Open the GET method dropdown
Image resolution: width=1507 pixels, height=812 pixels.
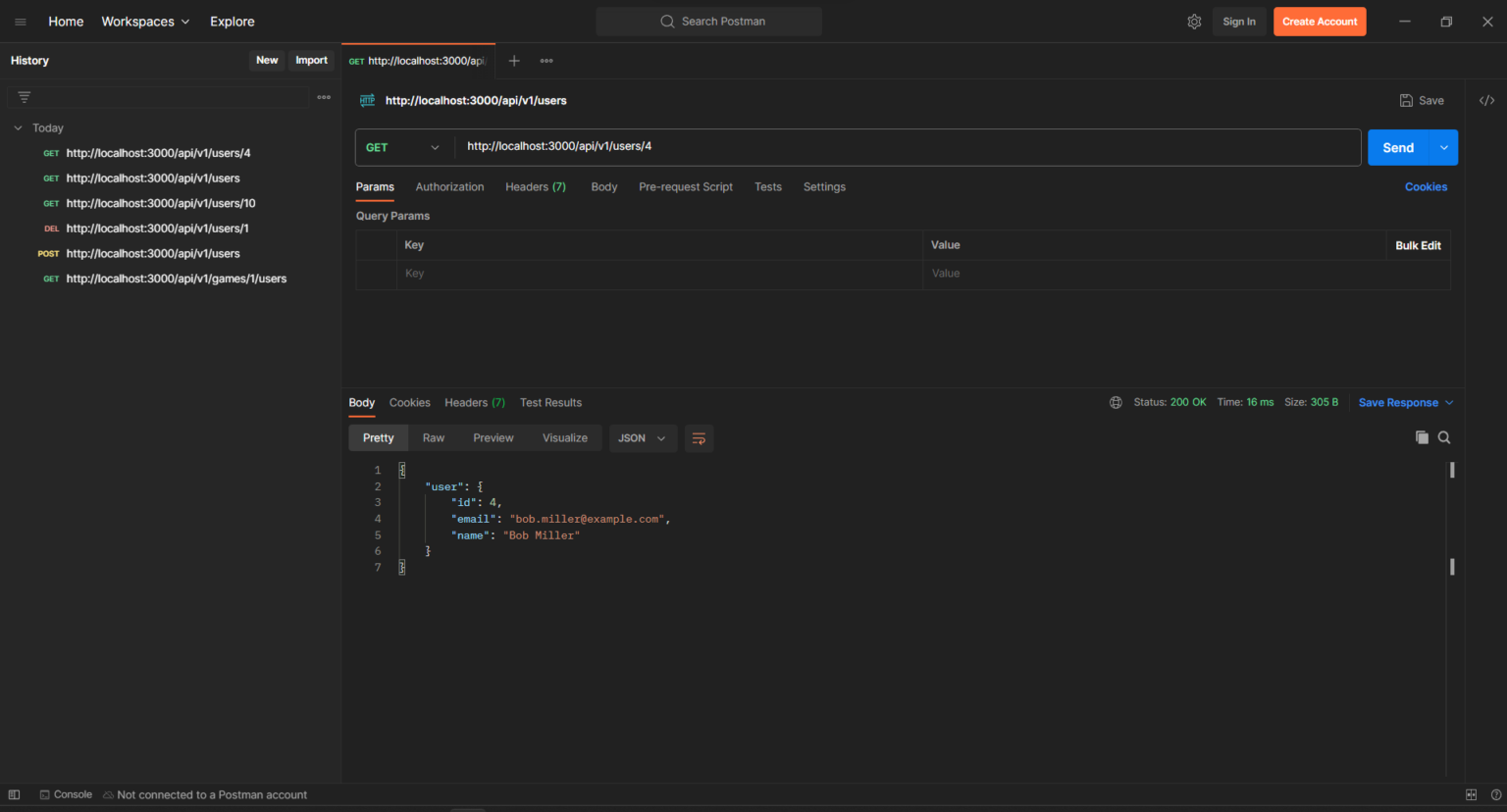(x=402, y=147)
